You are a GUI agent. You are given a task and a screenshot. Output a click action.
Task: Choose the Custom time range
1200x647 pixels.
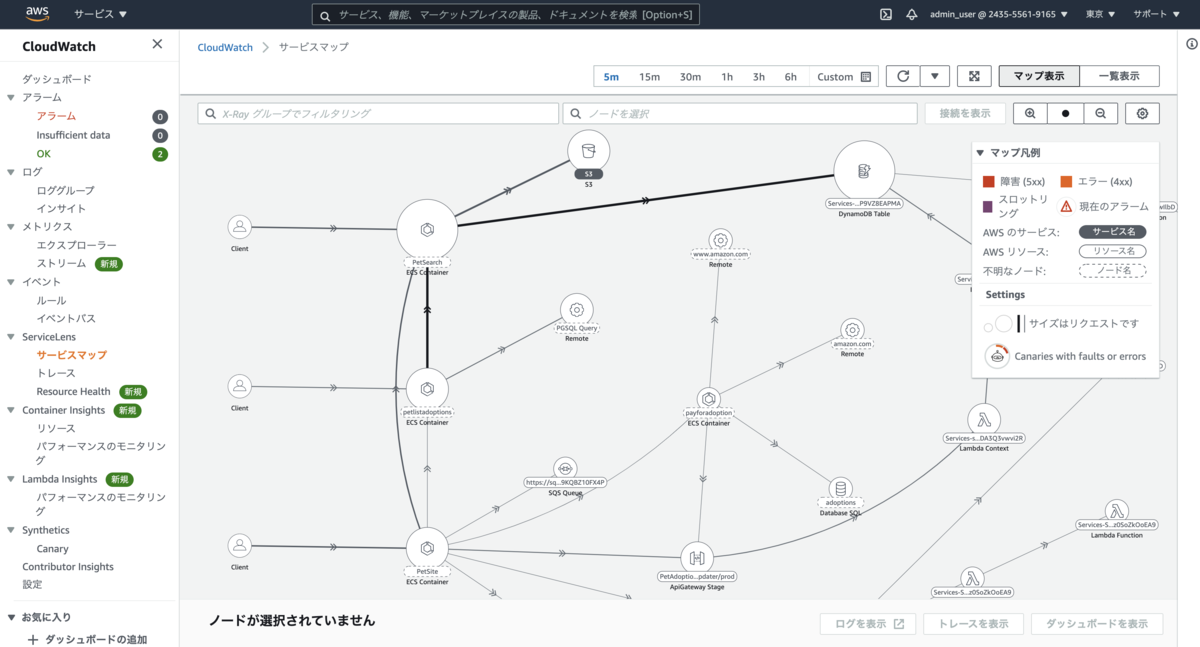844,77
